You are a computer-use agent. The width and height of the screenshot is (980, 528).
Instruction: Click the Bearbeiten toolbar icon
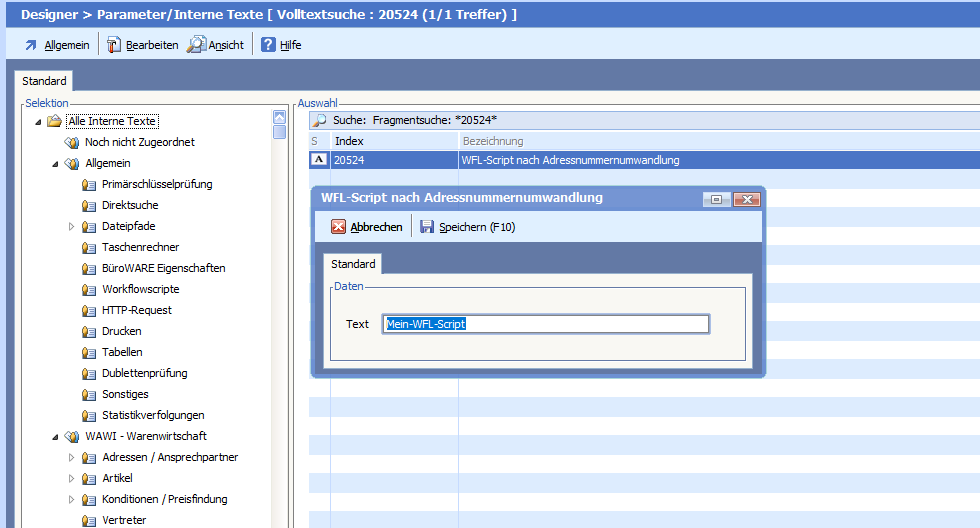114,45
